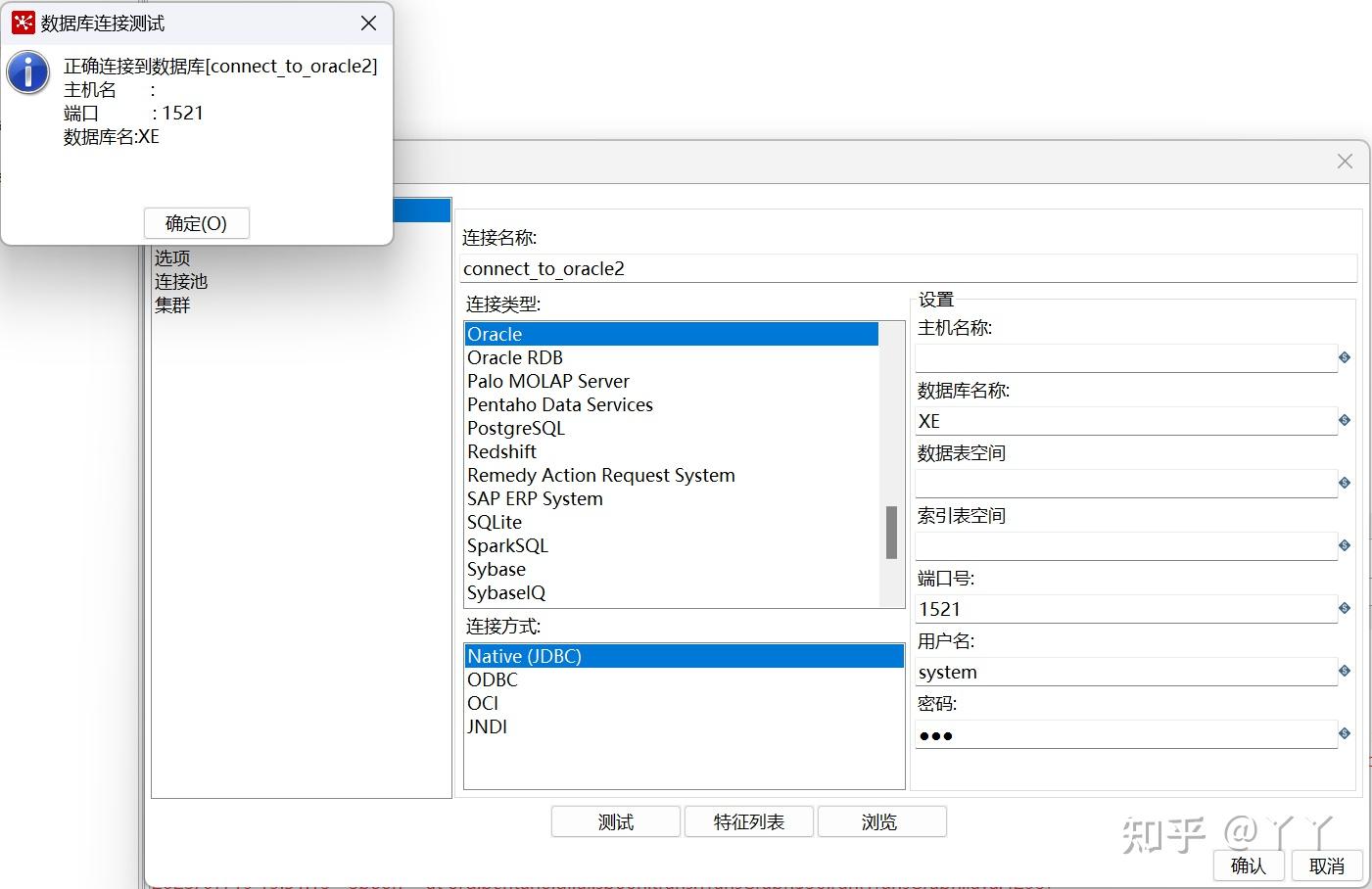
Task: Select JNDI access method
Action: (684, 726)
